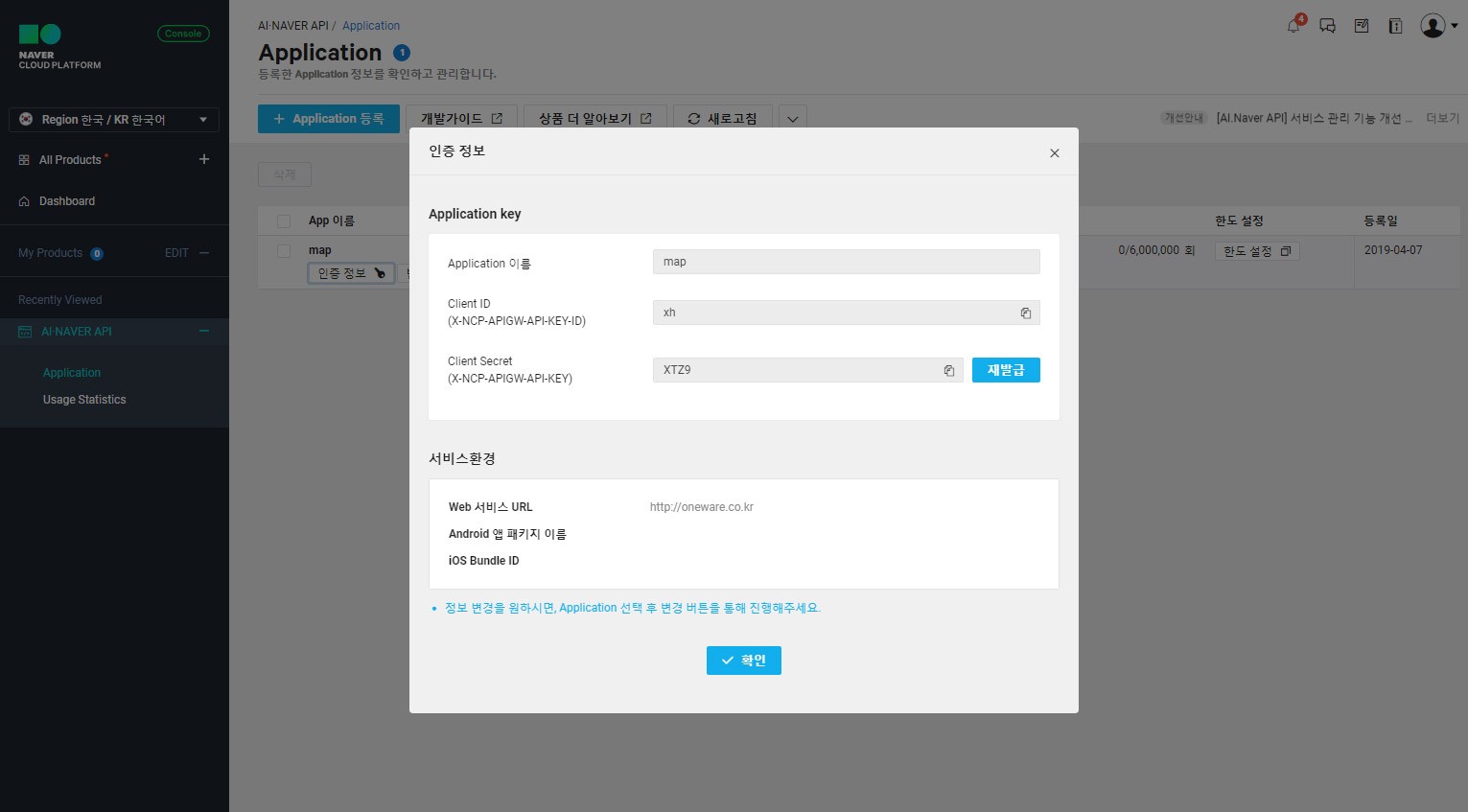The image size is (1468, 812).
Task: Click the 재발급 reissue button
Action: (x=1006, y=370)
